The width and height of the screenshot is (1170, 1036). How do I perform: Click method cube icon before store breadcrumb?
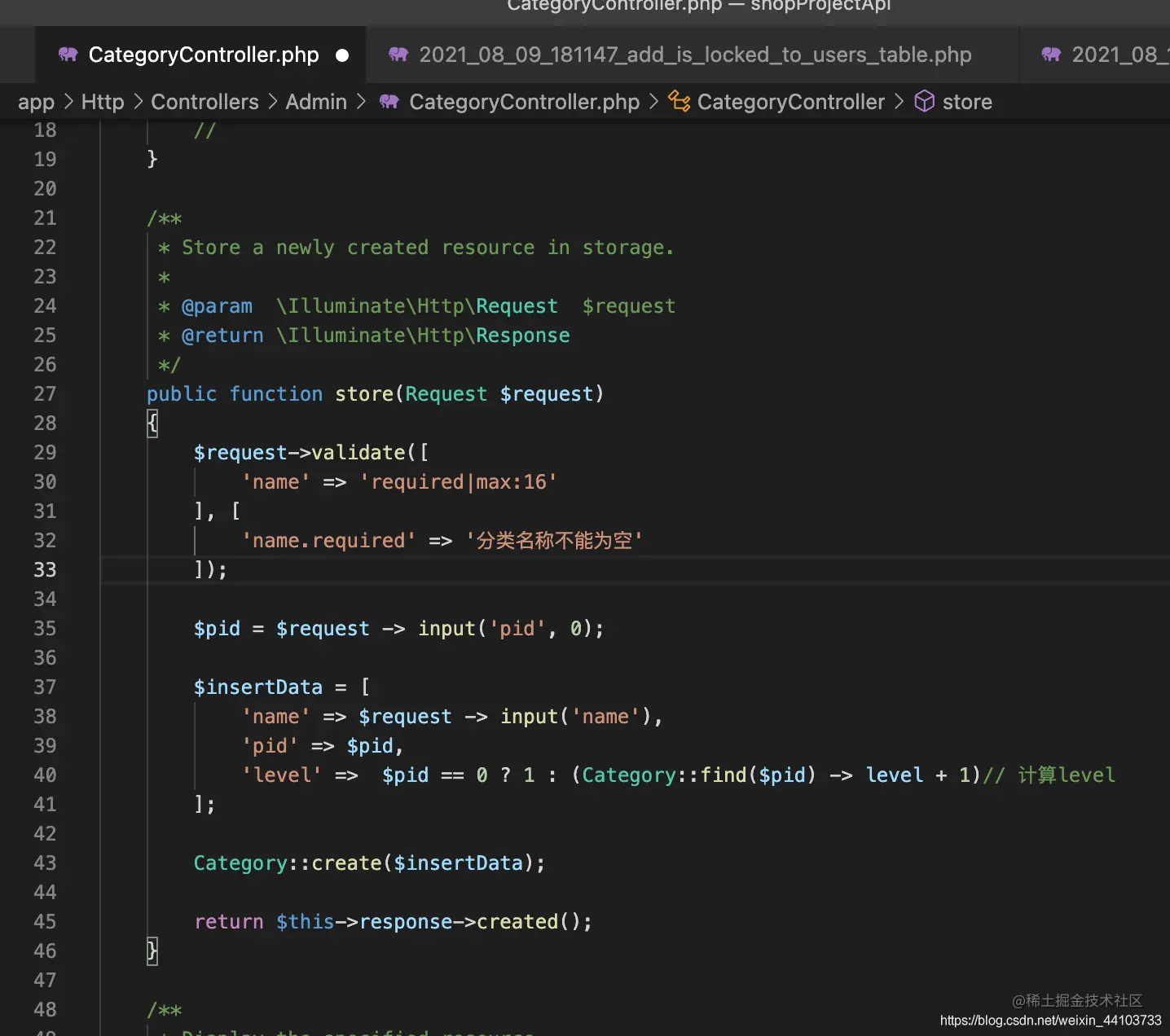coord(924,101)
